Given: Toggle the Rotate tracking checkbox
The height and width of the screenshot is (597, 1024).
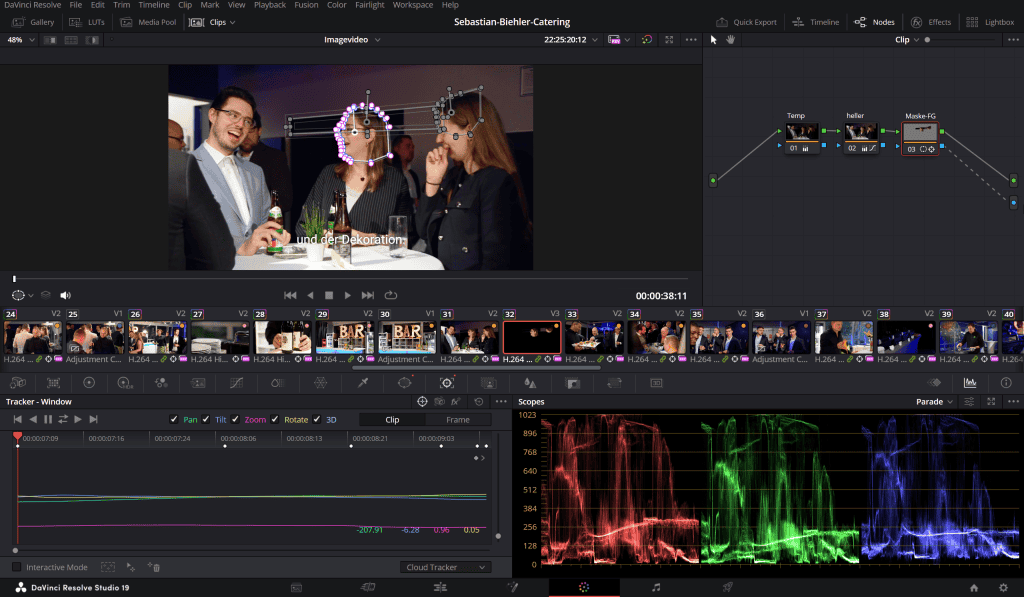Looking at the screenshot, I should tap(275, 419).
